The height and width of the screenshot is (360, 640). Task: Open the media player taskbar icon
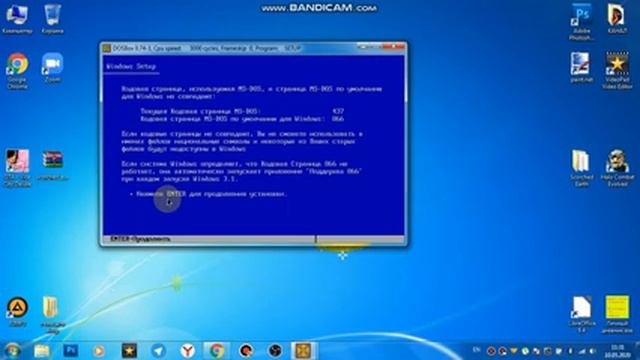click(x=99, y=351)
